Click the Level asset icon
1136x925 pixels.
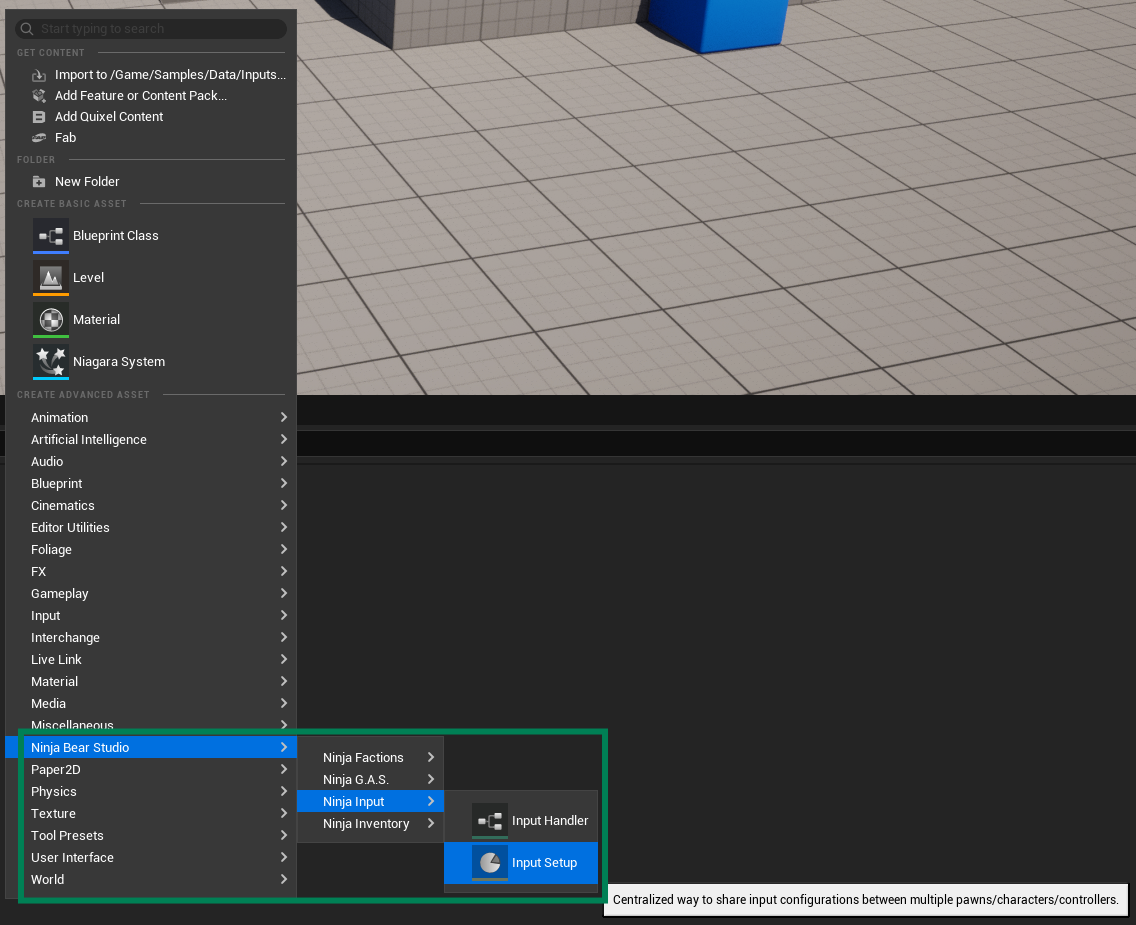pos(50,278)
